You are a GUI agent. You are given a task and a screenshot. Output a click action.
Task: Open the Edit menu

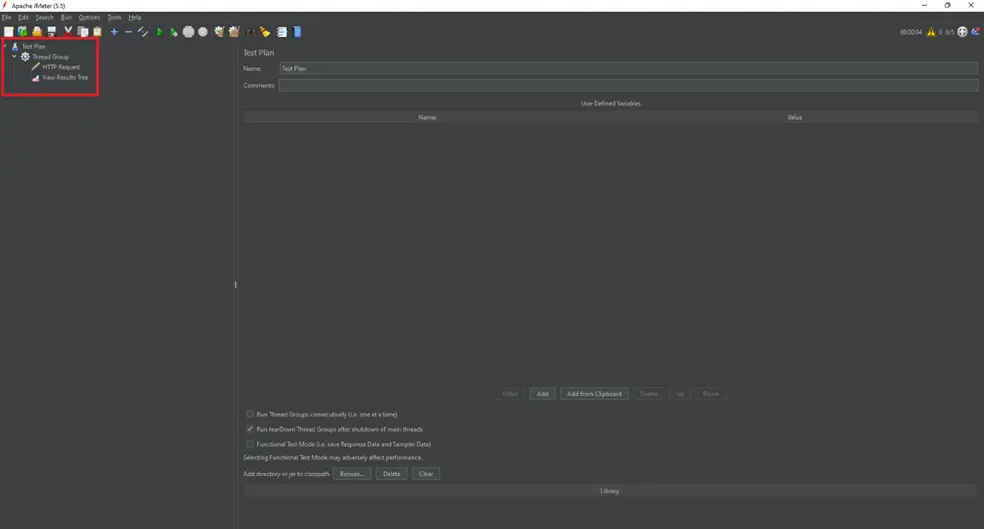23,18
